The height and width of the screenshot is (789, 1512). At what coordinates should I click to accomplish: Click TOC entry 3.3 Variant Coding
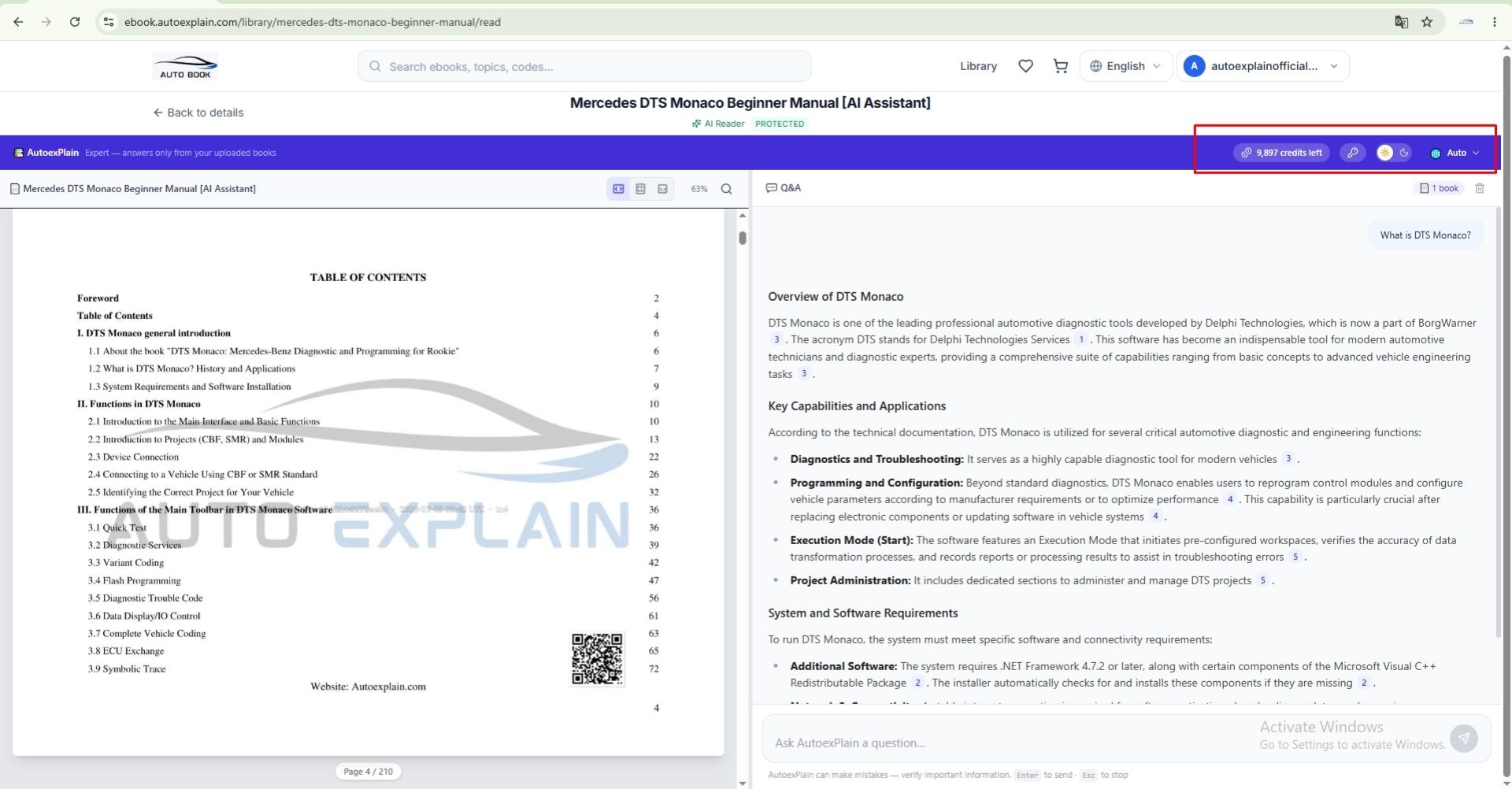click(x=126, y=562)
